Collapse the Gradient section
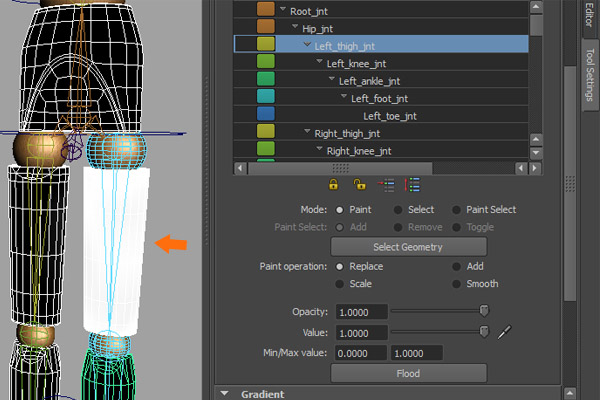Screen dimensions: 600x400 tap(224, 394)
